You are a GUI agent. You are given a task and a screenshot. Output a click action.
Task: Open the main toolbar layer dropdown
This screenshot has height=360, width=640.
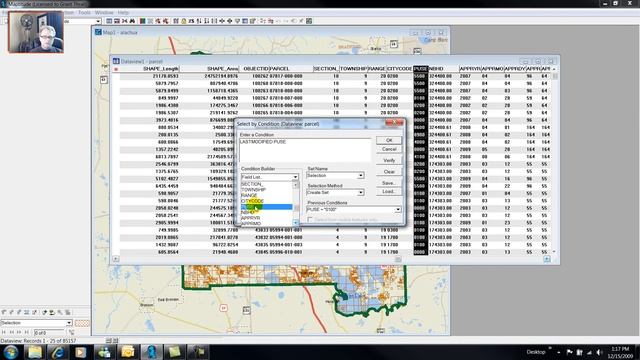pyautogui.click(x=98, y=21)
